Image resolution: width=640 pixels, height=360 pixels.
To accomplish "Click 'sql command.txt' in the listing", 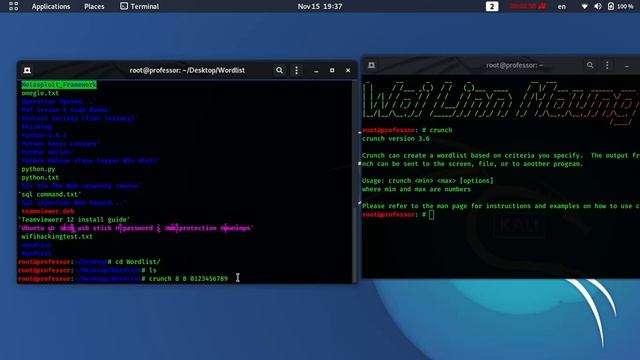I will pyautogui.click(x=50, y=194).
